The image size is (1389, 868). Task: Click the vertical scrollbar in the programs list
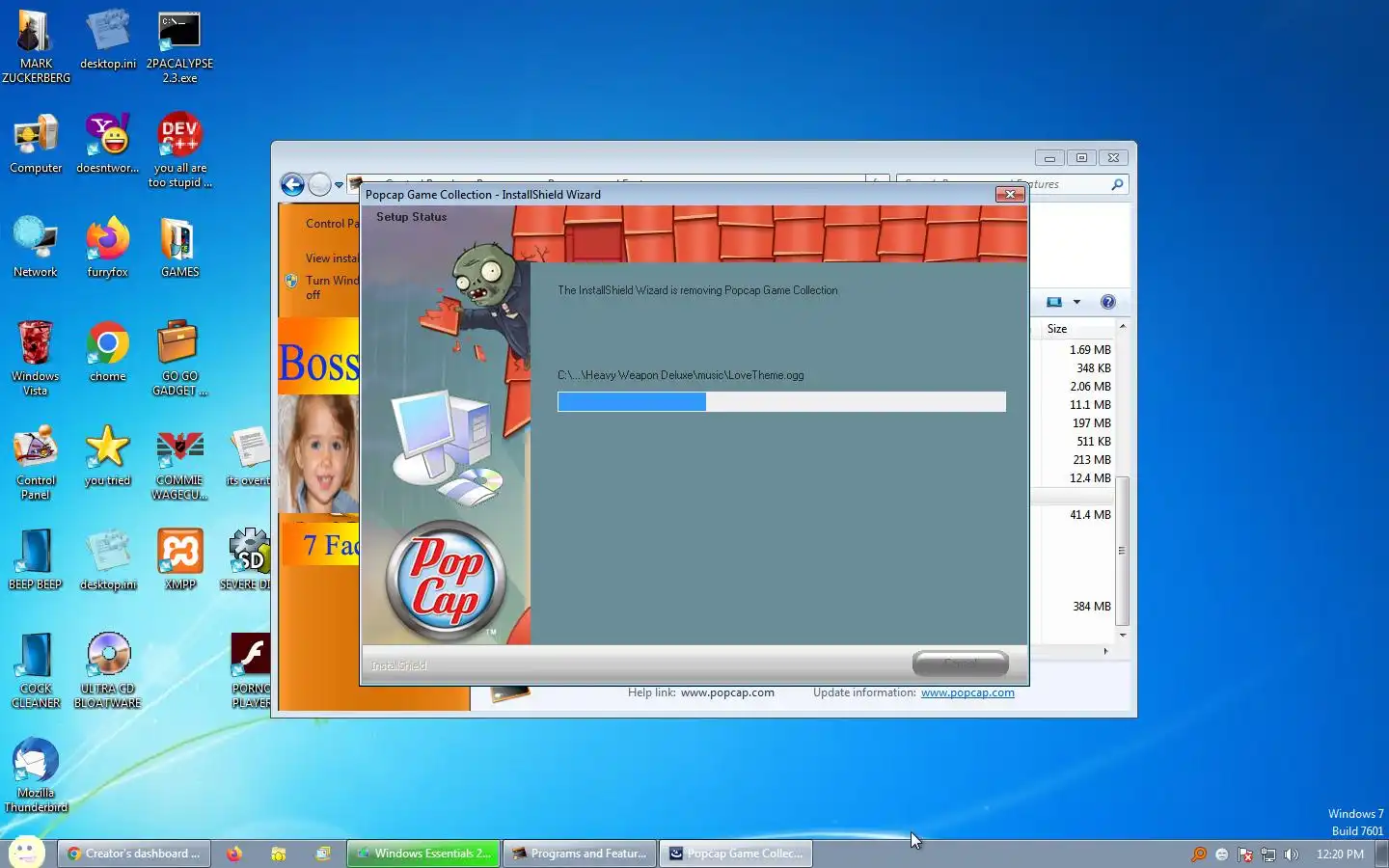[x=1122, y=552]
